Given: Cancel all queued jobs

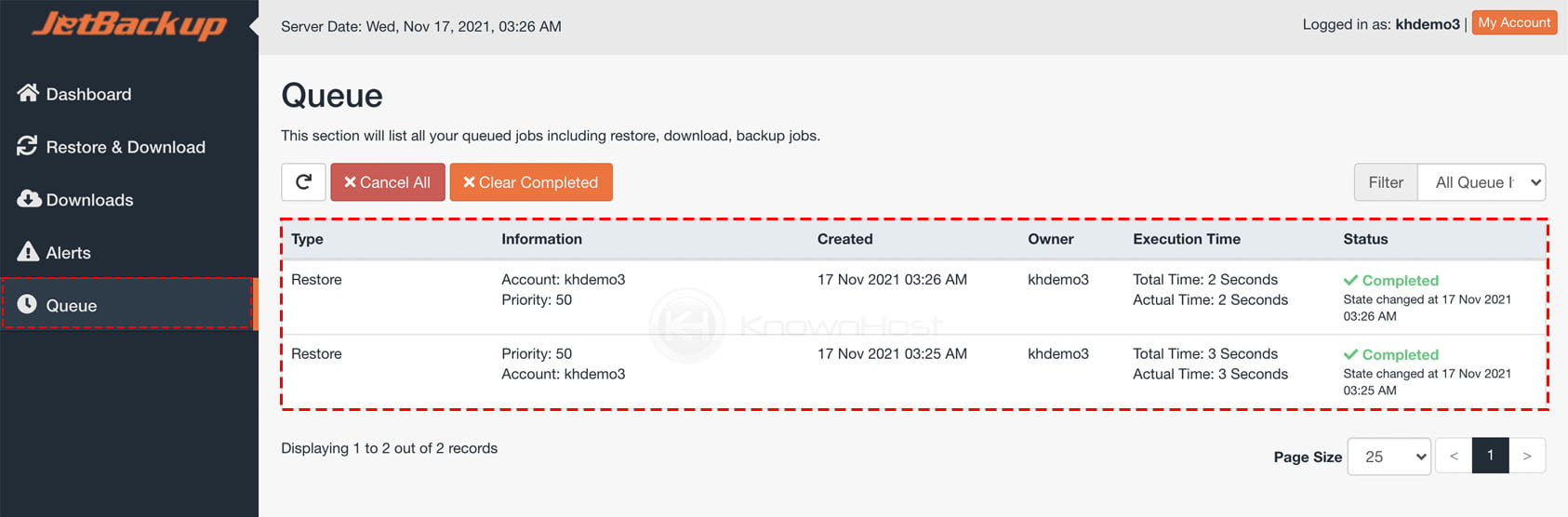Looking at the screenshot, I should point(387,182).
